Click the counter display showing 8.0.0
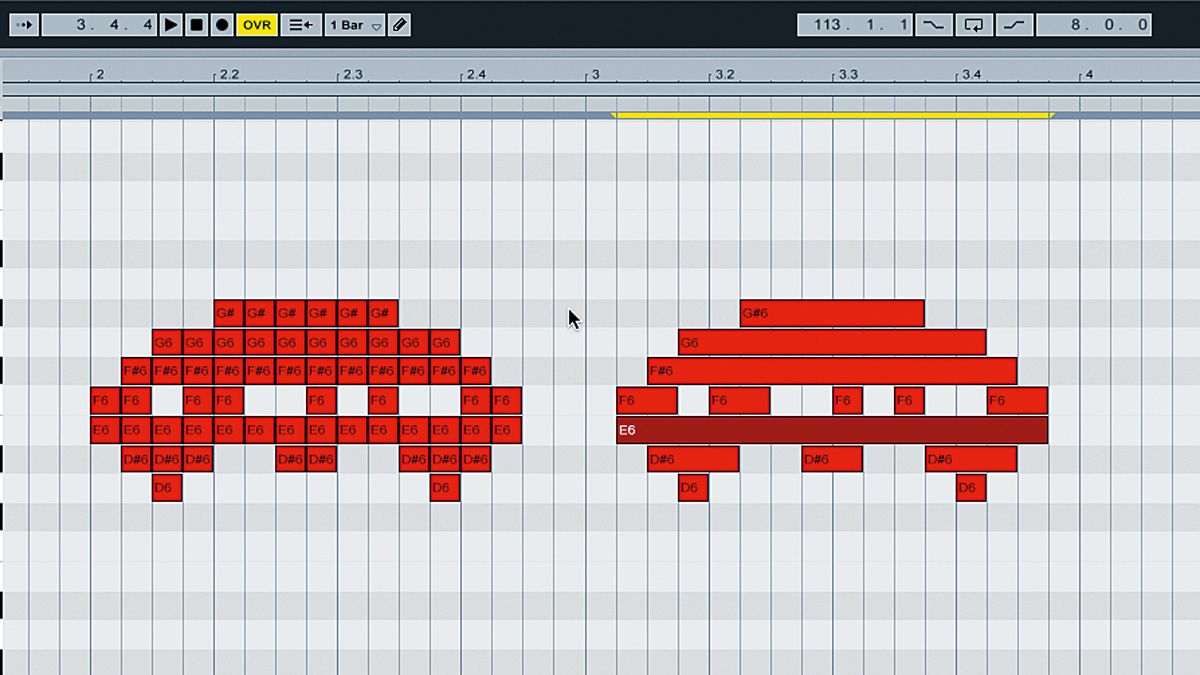 click(1094, 24)
